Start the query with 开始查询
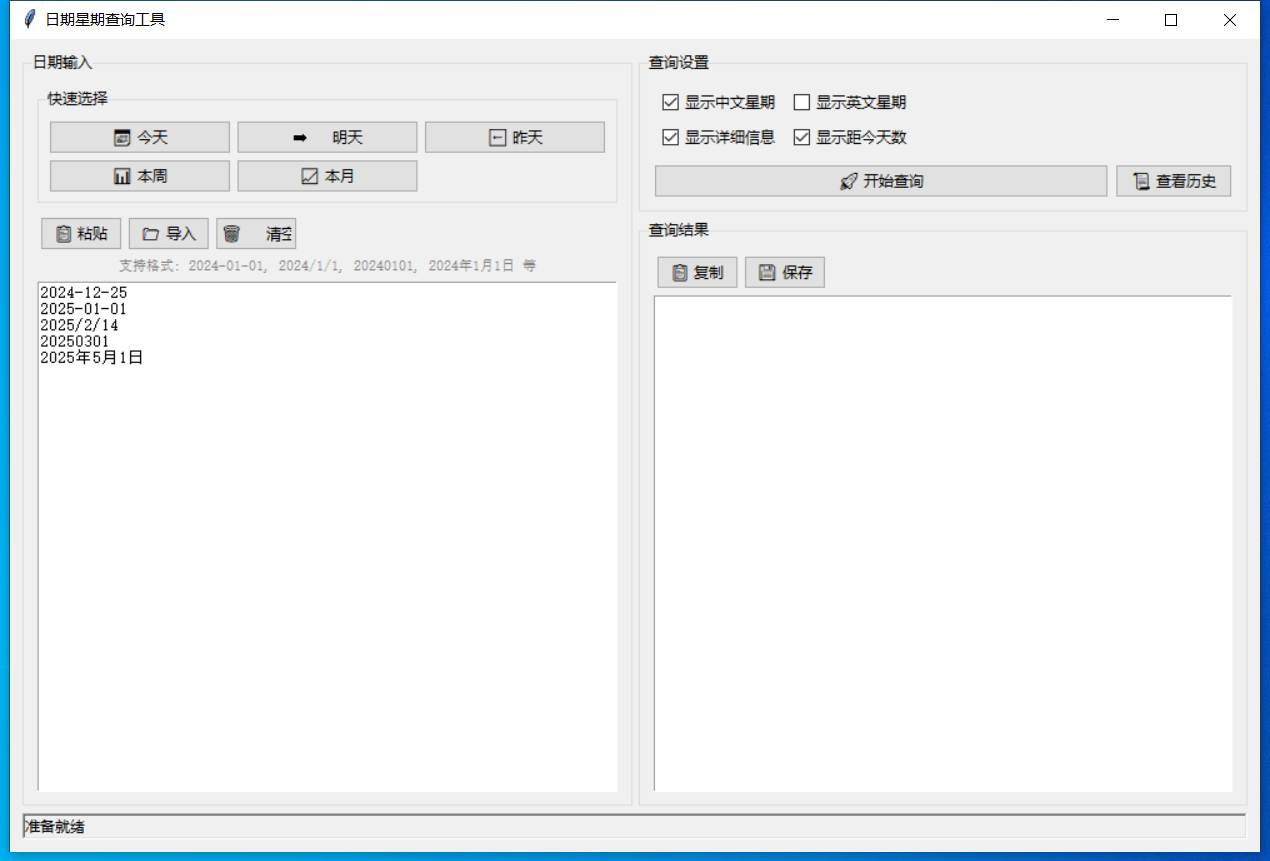This screenshot has width=1270, height=861. tap(881, 181)
